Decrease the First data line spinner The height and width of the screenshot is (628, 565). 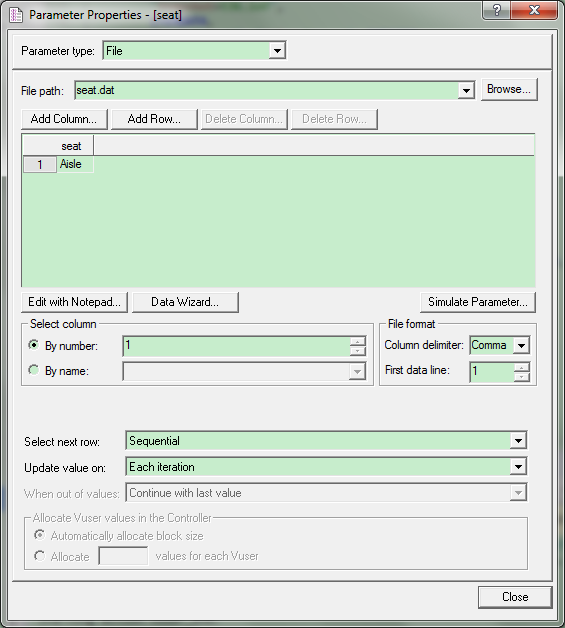(522, 377)
